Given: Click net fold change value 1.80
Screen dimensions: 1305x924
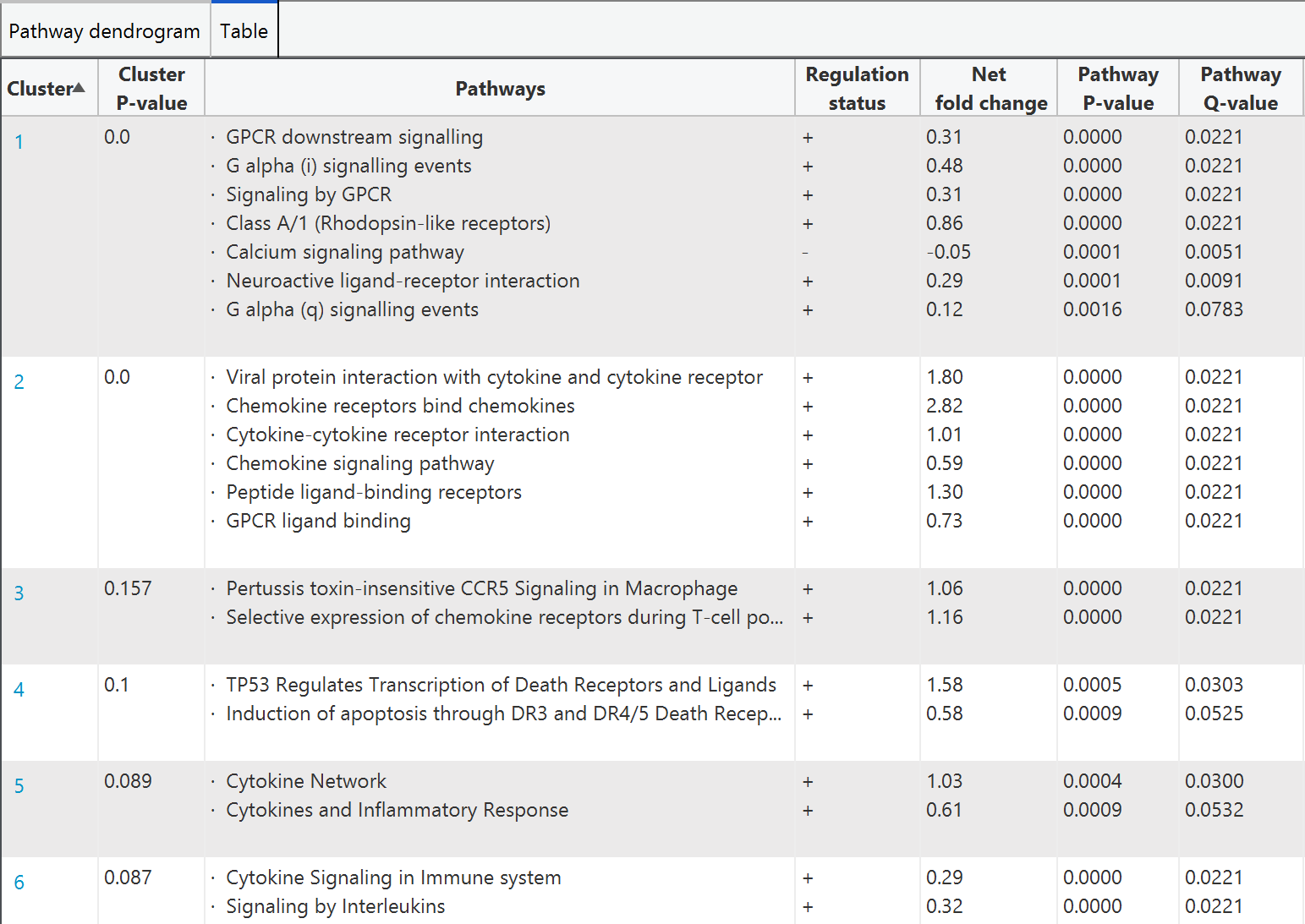Looking at the screenshot, I should pyautogui.click(x=944, y=377).
